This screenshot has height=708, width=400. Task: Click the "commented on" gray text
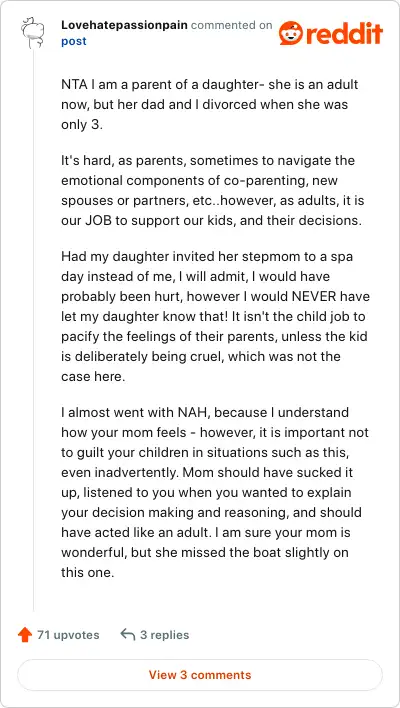pyautogui.click(x=232, y=25)
